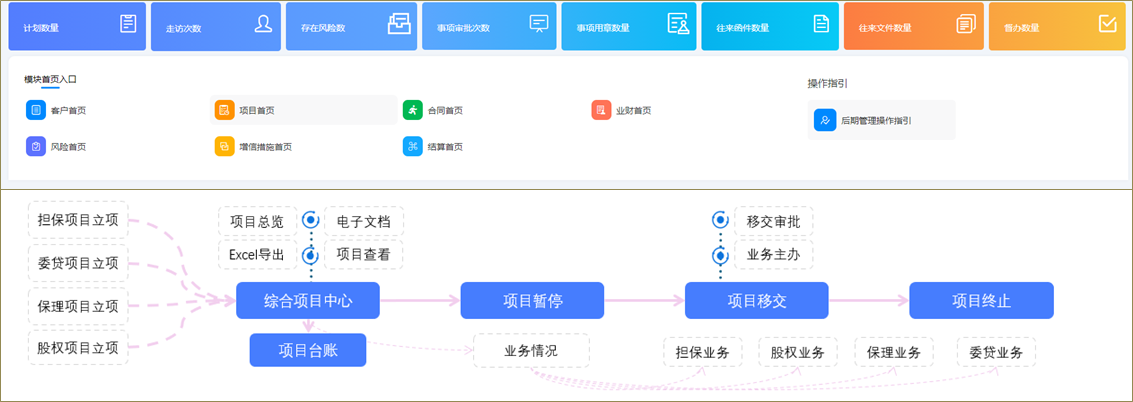Screen dimensions: 1133x402
Task: Click the 操作指引 heading
Action: tap(827, 83)
